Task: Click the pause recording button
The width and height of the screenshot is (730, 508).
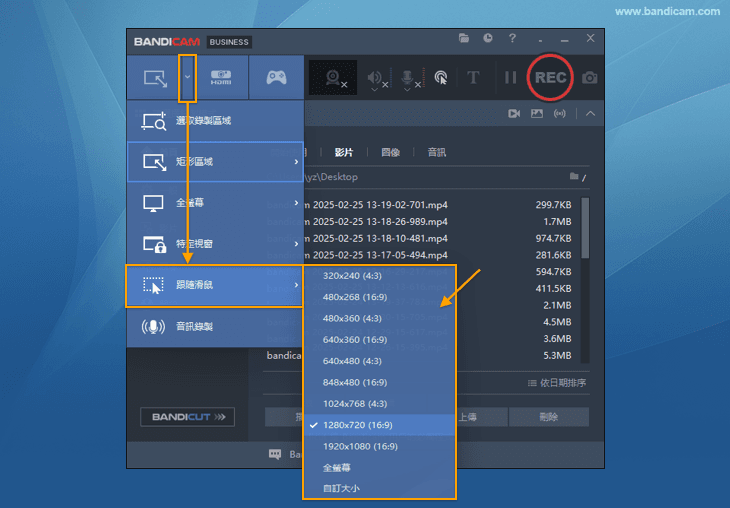Action: (511, 77)
